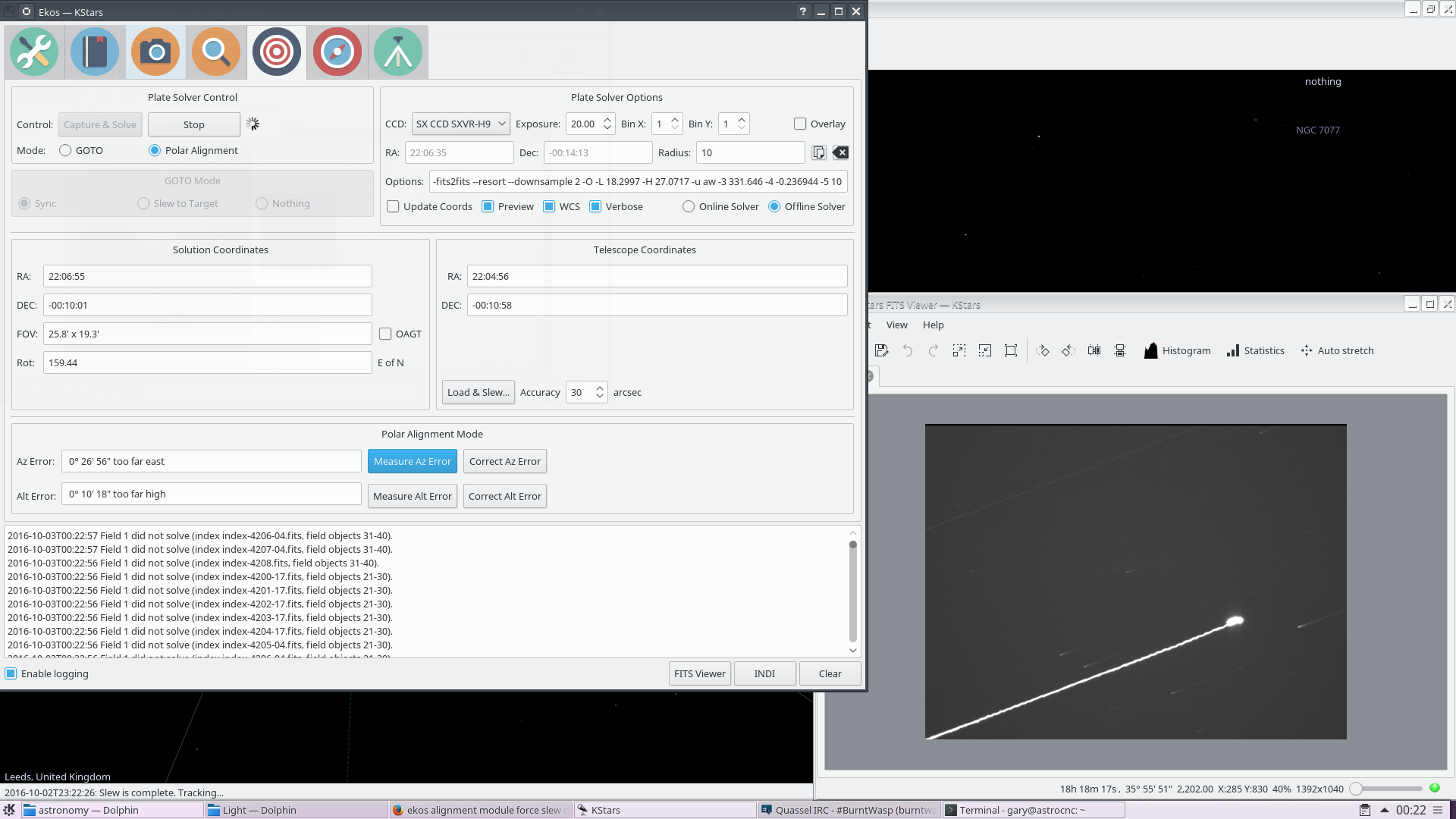Click Correct Az Error button

(504, 461)
